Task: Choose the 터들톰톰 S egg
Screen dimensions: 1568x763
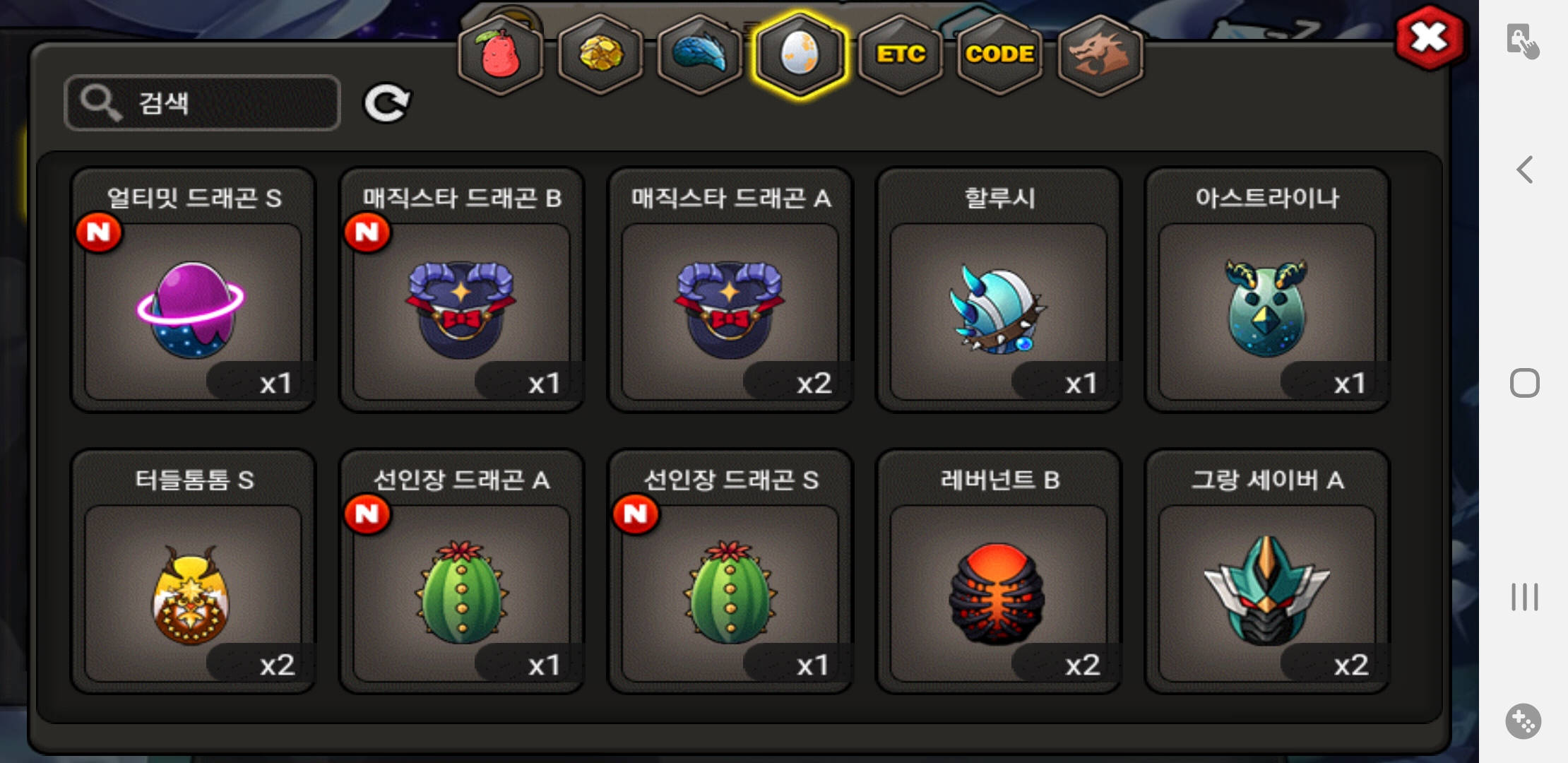Action: (194, 572)
